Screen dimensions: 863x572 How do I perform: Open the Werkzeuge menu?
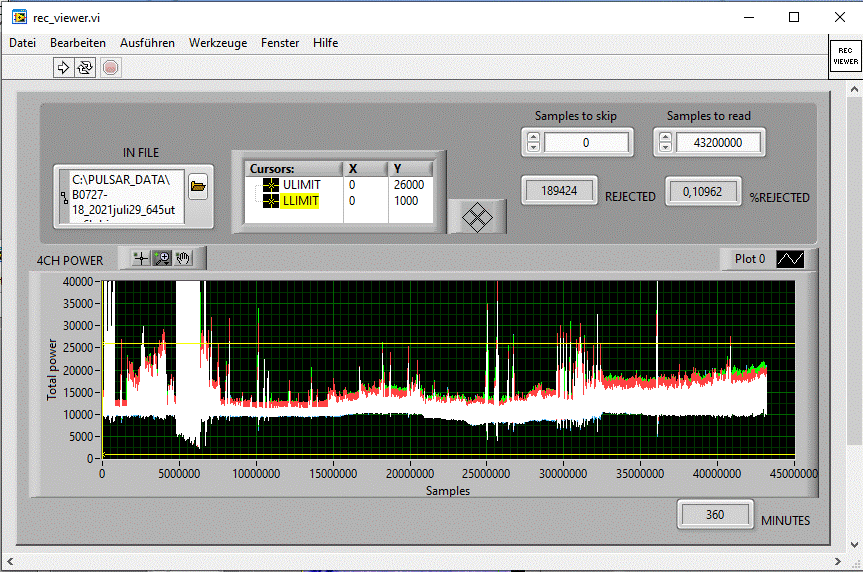[x=218, y=43]
